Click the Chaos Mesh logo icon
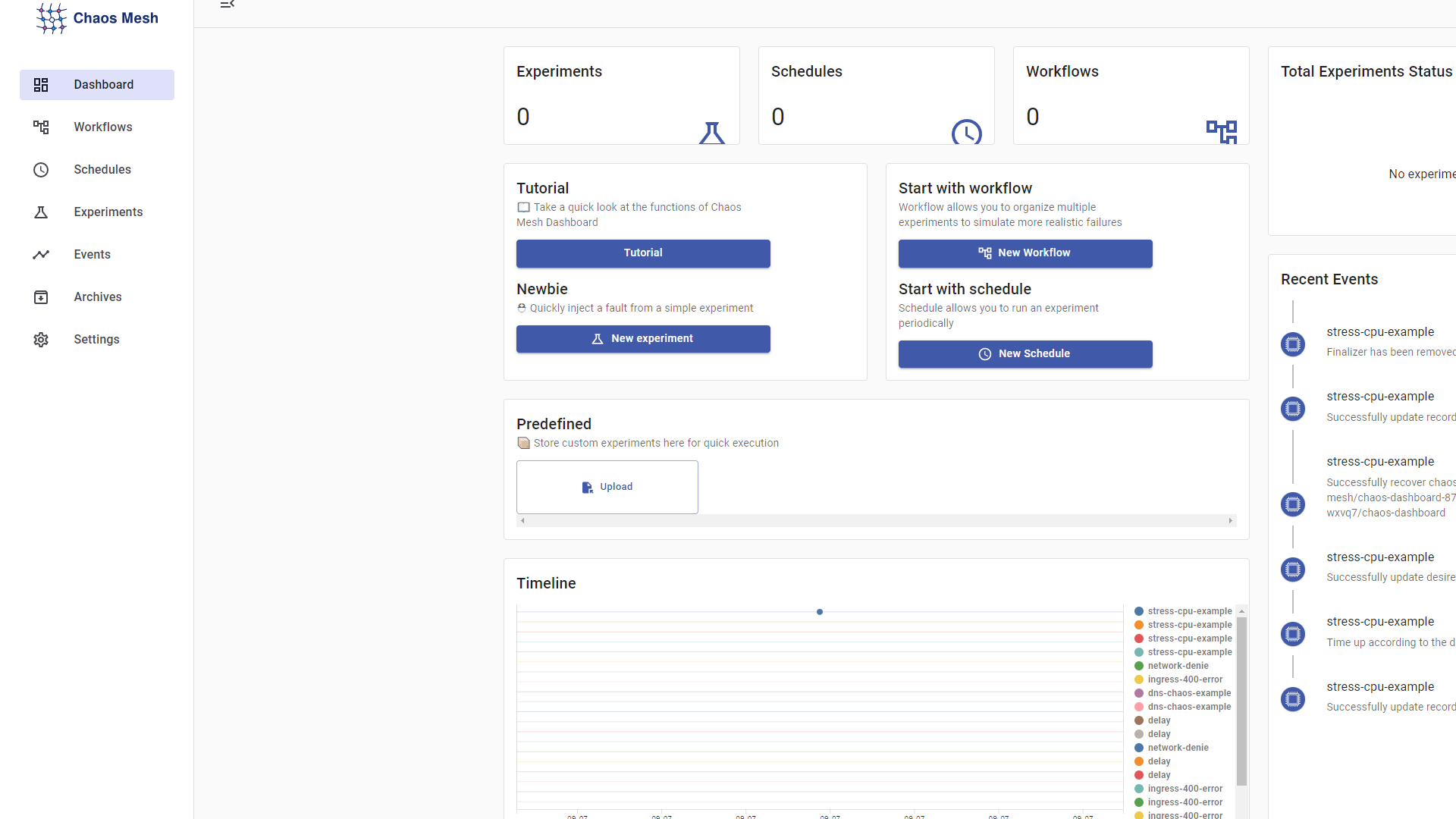The height and width of the screenshot is (819, 1456). tap(51, 17)
